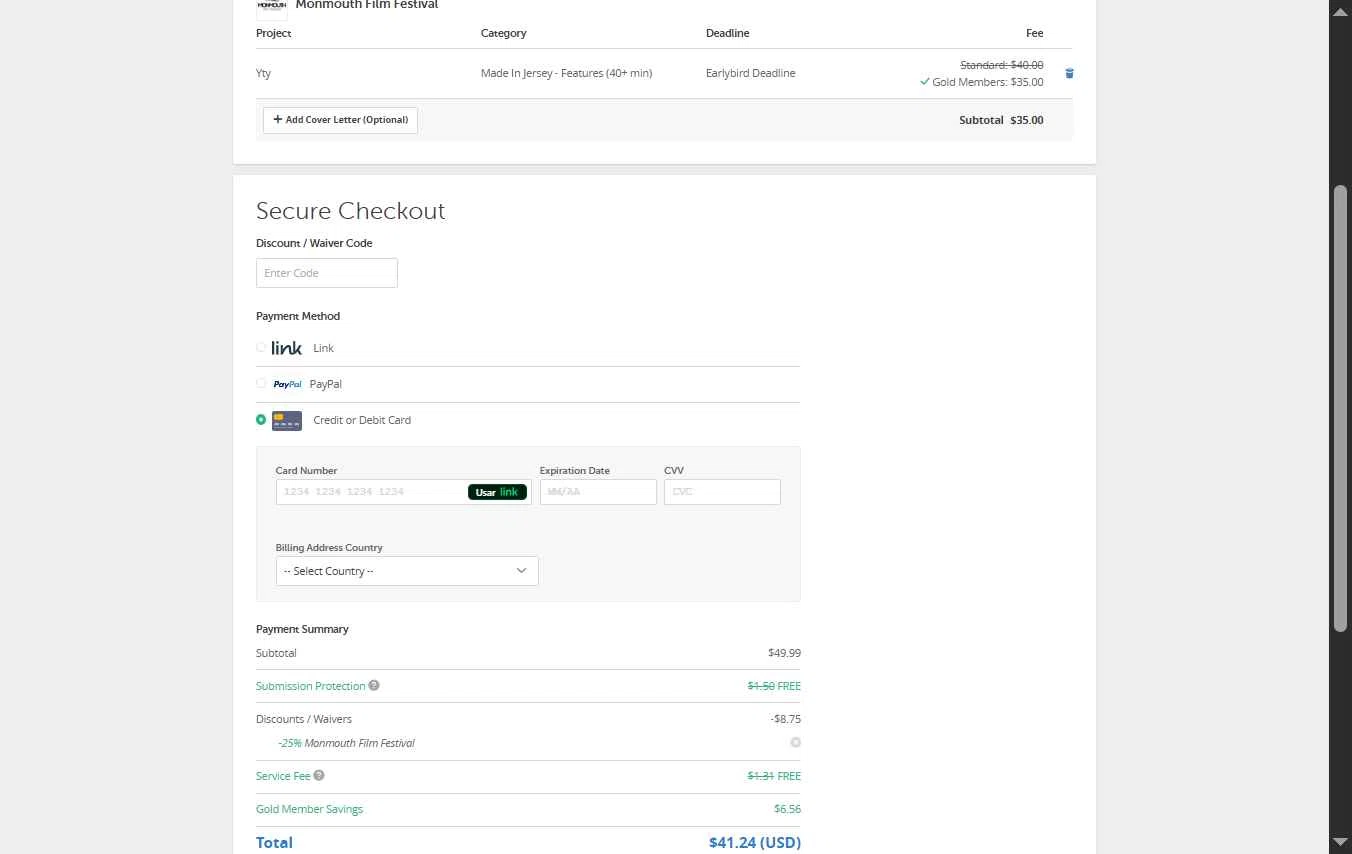Click the Link logo icon

[x=286, y=348]
